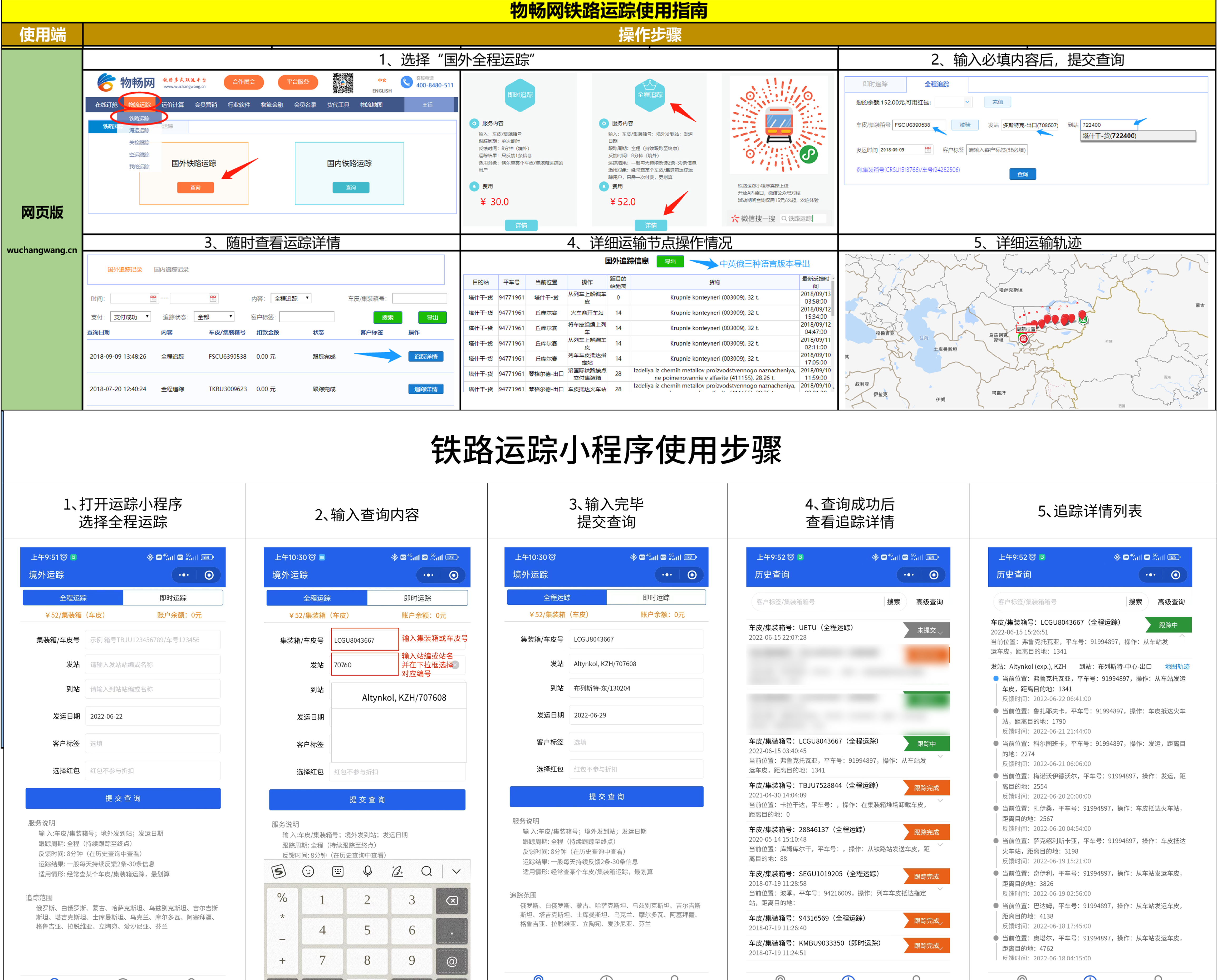The image size is (1217, 980).
Task: Tap the magnifier search icon on keyboard toolbar
Action: (x=427, y=871)
